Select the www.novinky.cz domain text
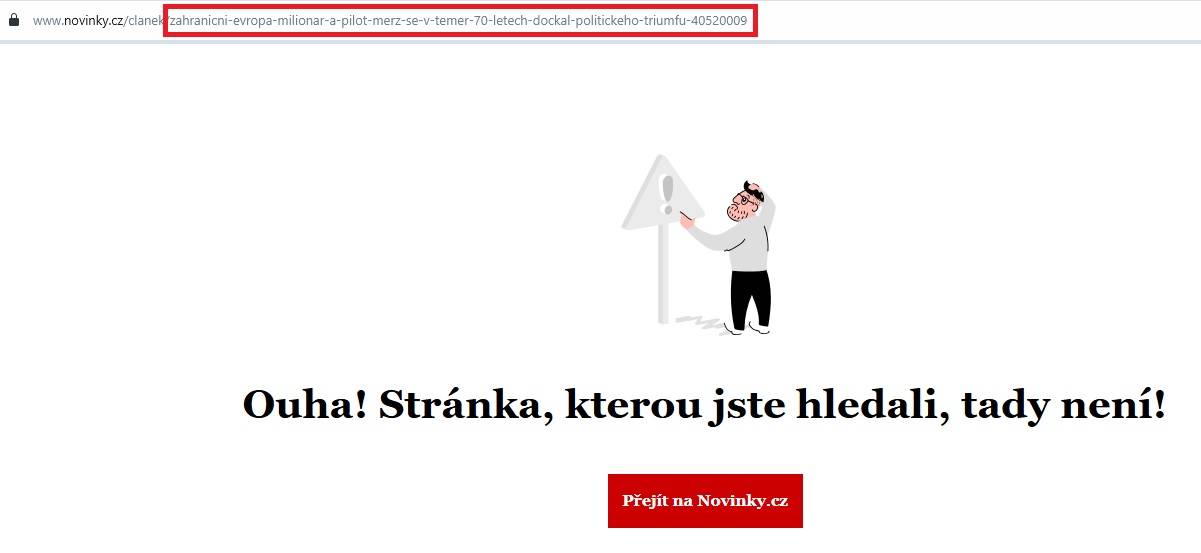1201x553 pixels. [x=78, y=21]
